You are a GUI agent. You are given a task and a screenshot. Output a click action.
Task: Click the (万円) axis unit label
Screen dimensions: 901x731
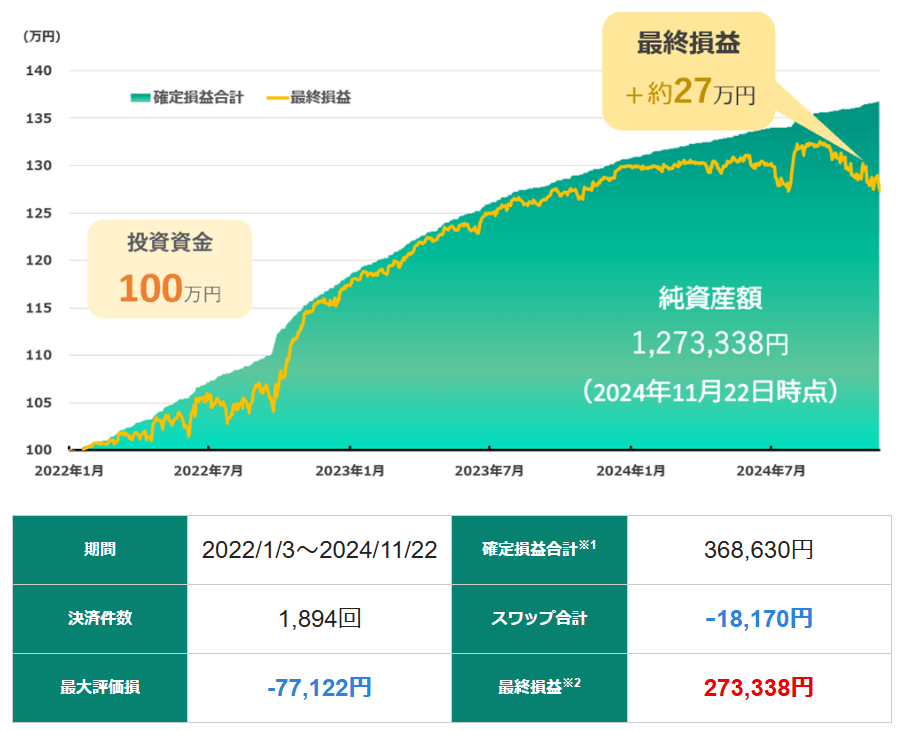41,36
